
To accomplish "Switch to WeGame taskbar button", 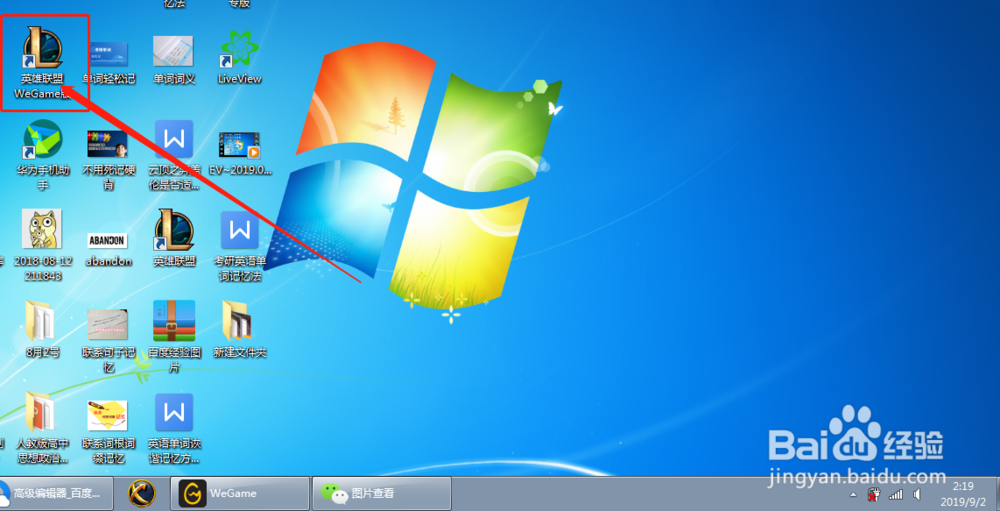I will tap(240, 493).
